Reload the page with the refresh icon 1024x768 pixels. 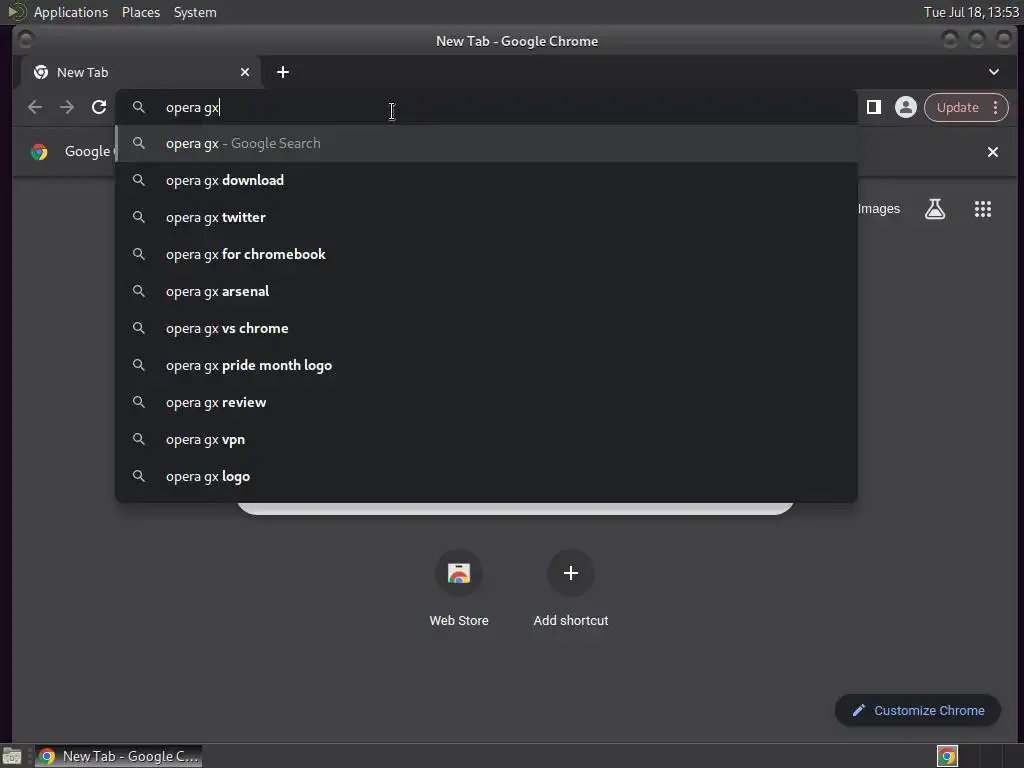click(x=99, y=107)
